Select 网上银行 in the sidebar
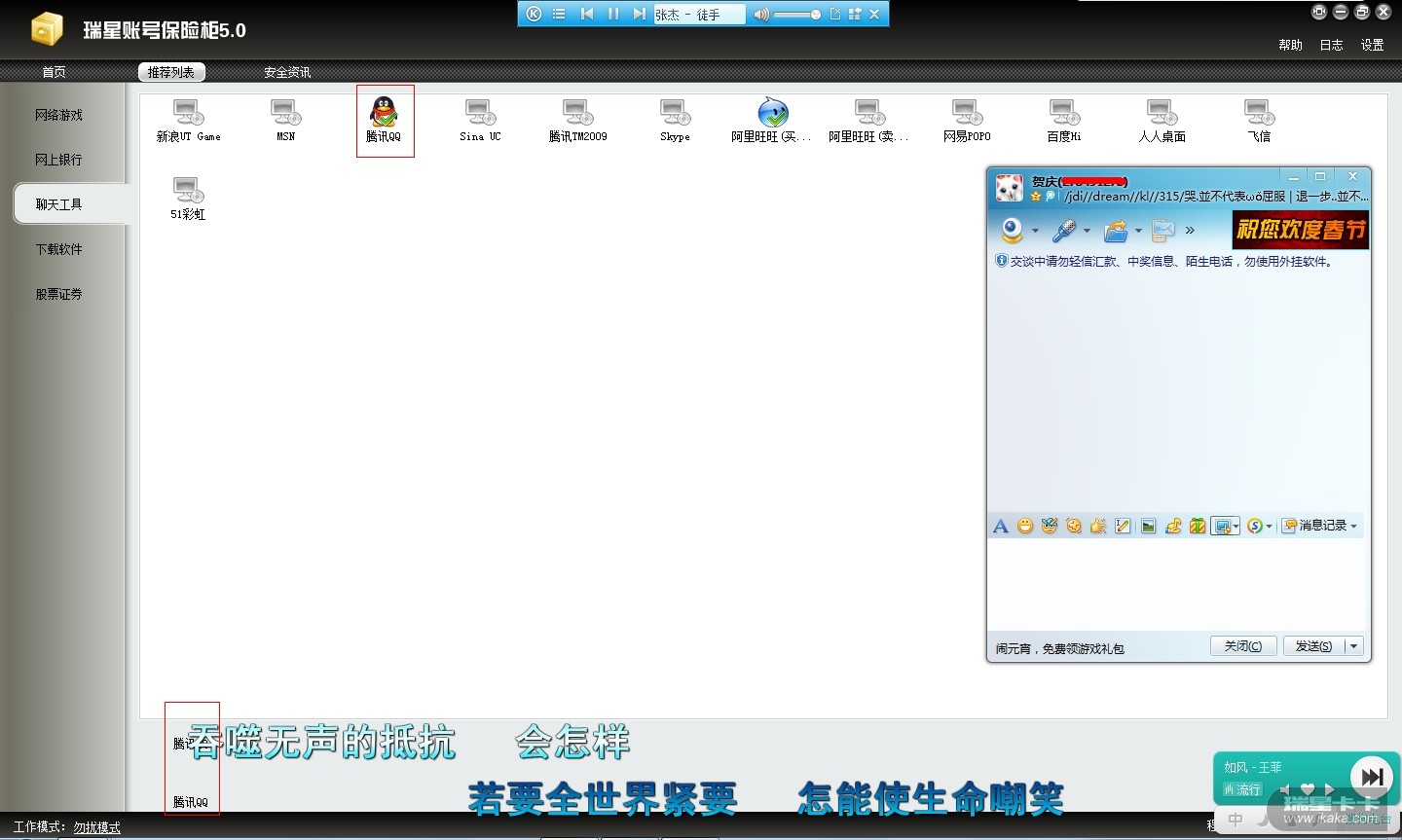This screenshot has width=1402, height=840. 59,160
